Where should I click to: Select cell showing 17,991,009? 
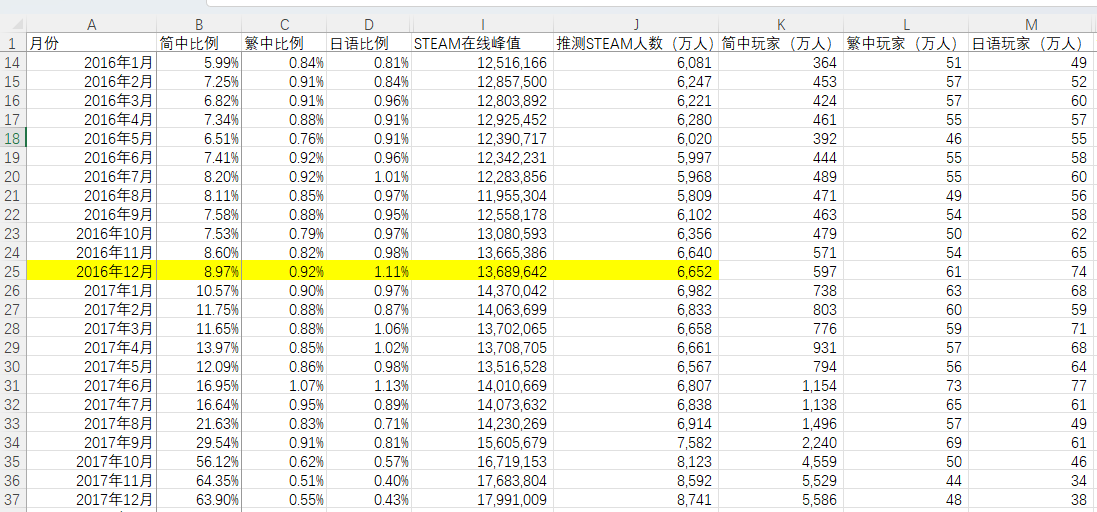[x=482, y=500]
